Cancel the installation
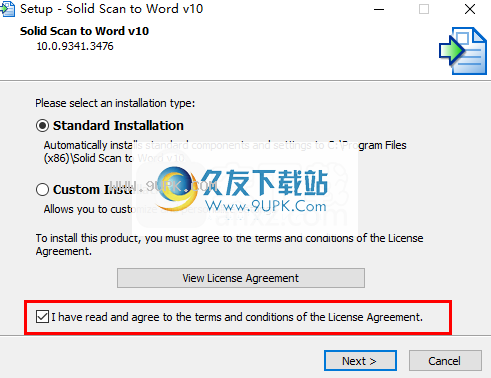The height and width of the screenshot is (378, 491). (445, 361)
